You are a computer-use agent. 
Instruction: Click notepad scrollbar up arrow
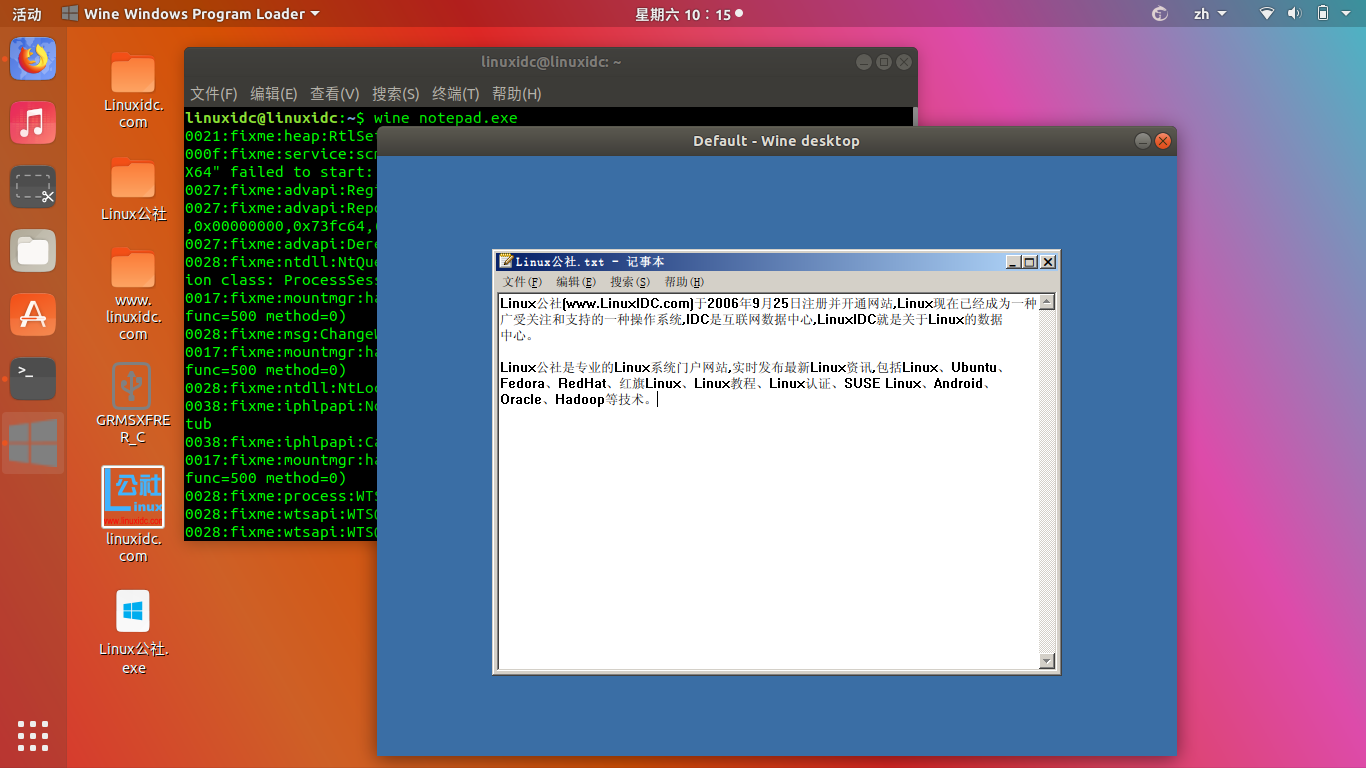pyautogui.click(x=1047, y=302)
